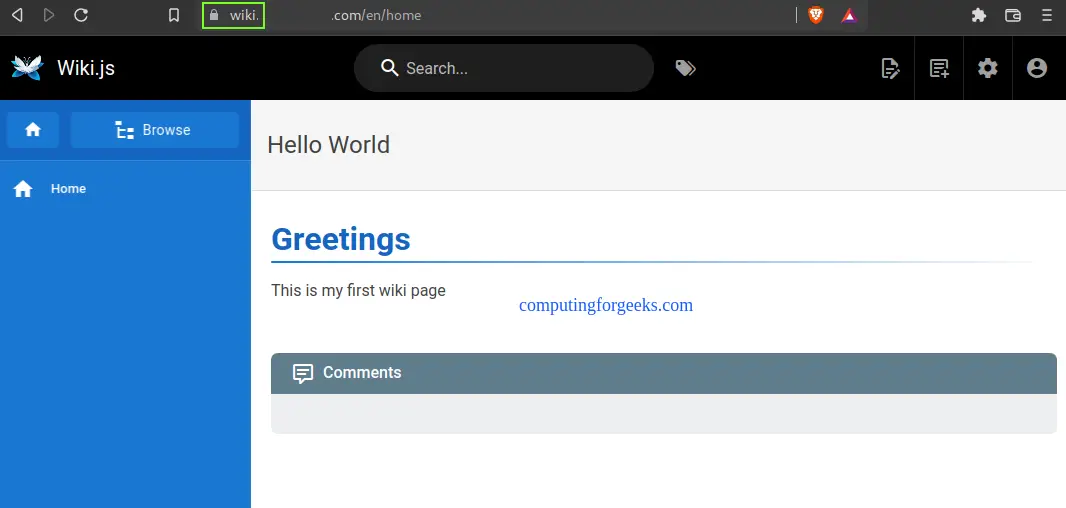Create a new page icon
This screenshot has width=1066, height=508.
(x=939, y=68)
